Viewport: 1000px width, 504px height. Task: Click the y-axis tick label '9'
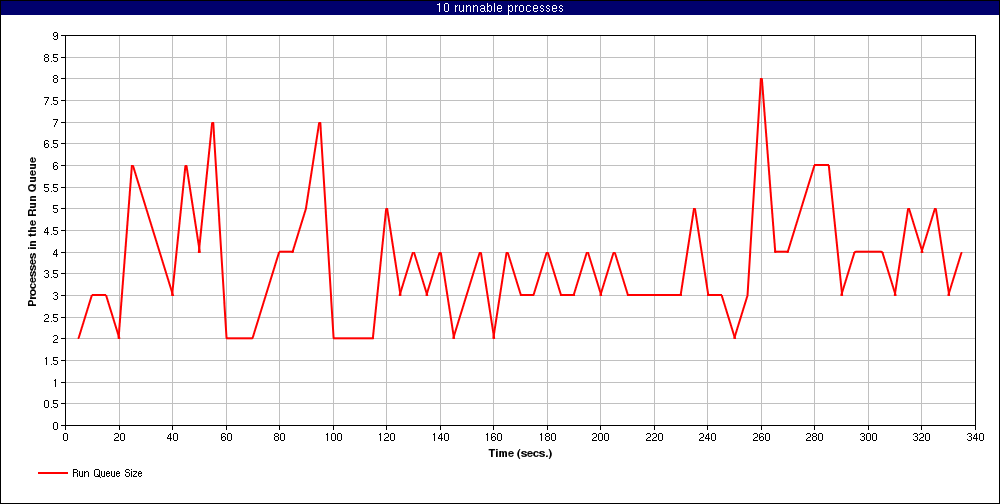pos(55,36)
